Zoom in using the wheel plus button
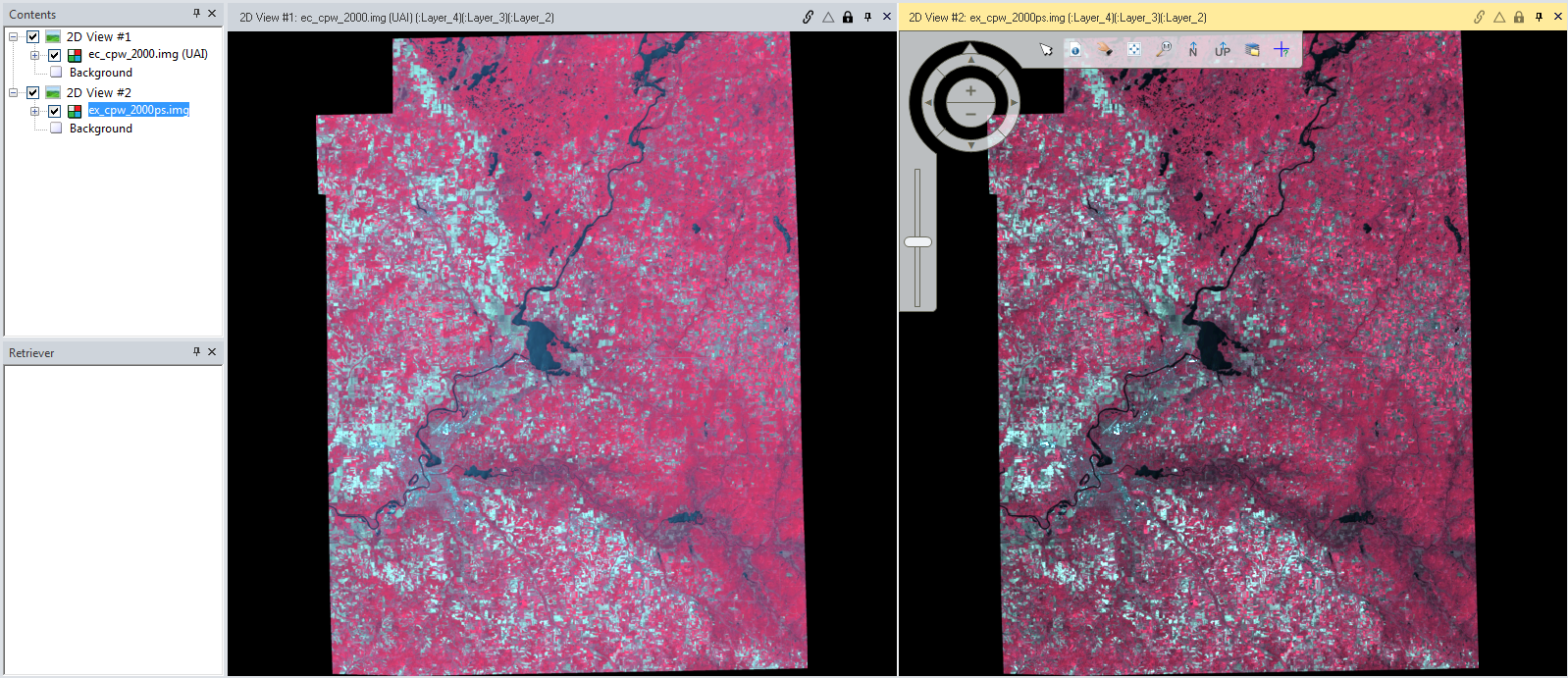1568x678 pixels. pos(970,90)
